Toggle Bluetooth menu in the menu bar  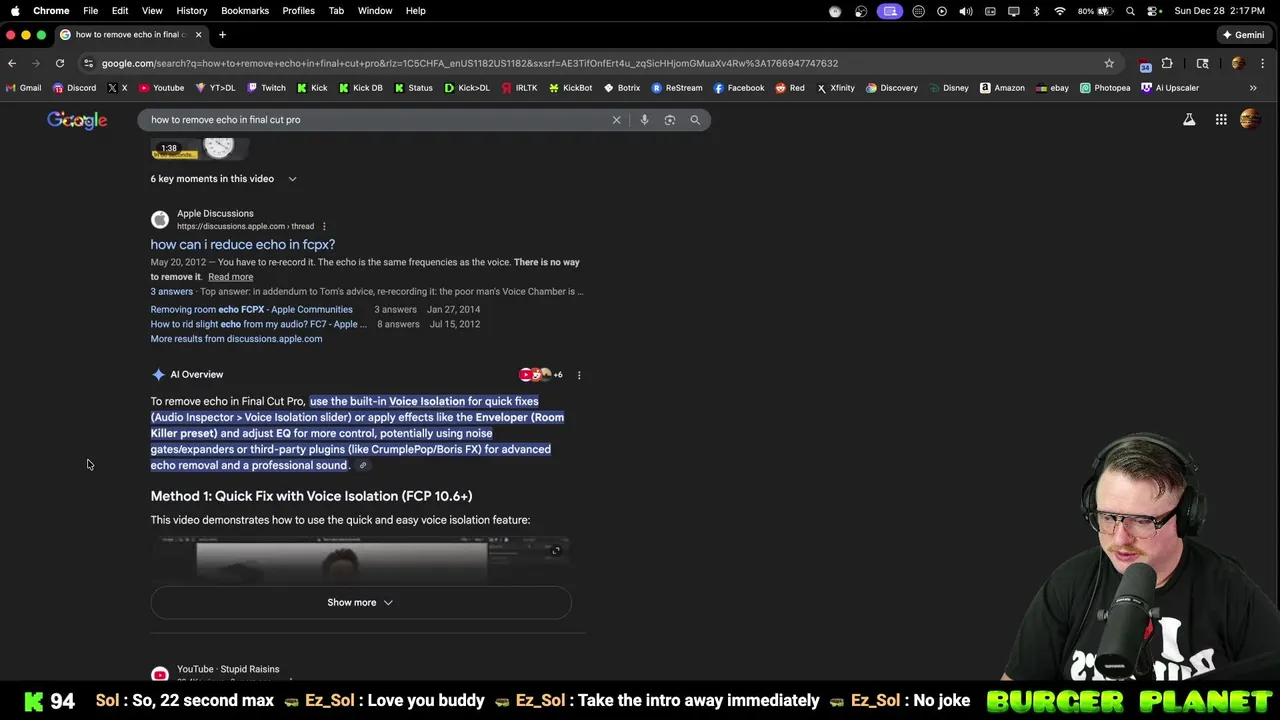[x=1036, y=11]
